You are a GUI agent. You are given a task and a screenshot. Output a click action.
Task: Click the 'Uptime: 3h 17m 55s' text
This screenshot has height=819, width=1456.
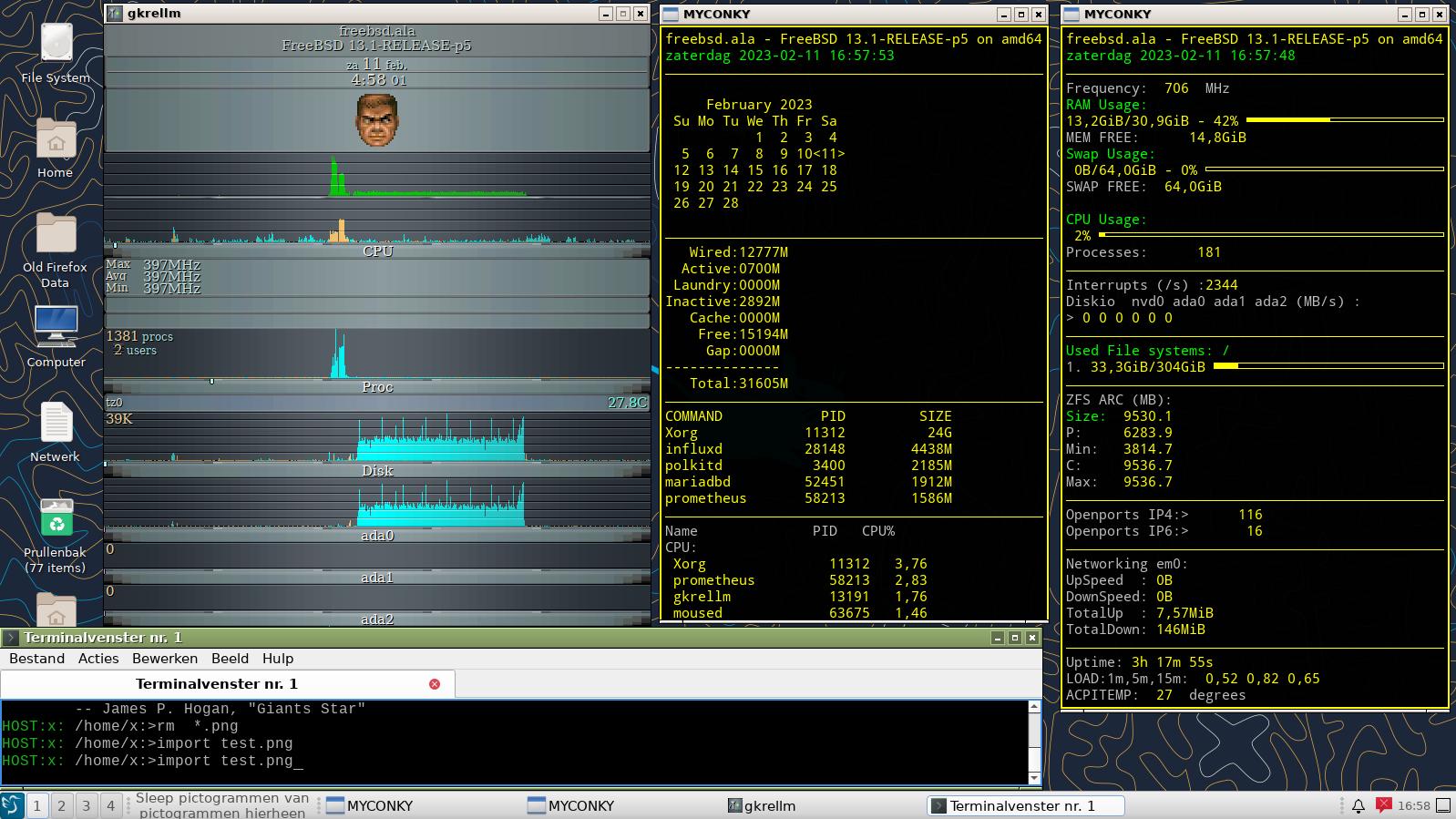[x=1139, y=662]
